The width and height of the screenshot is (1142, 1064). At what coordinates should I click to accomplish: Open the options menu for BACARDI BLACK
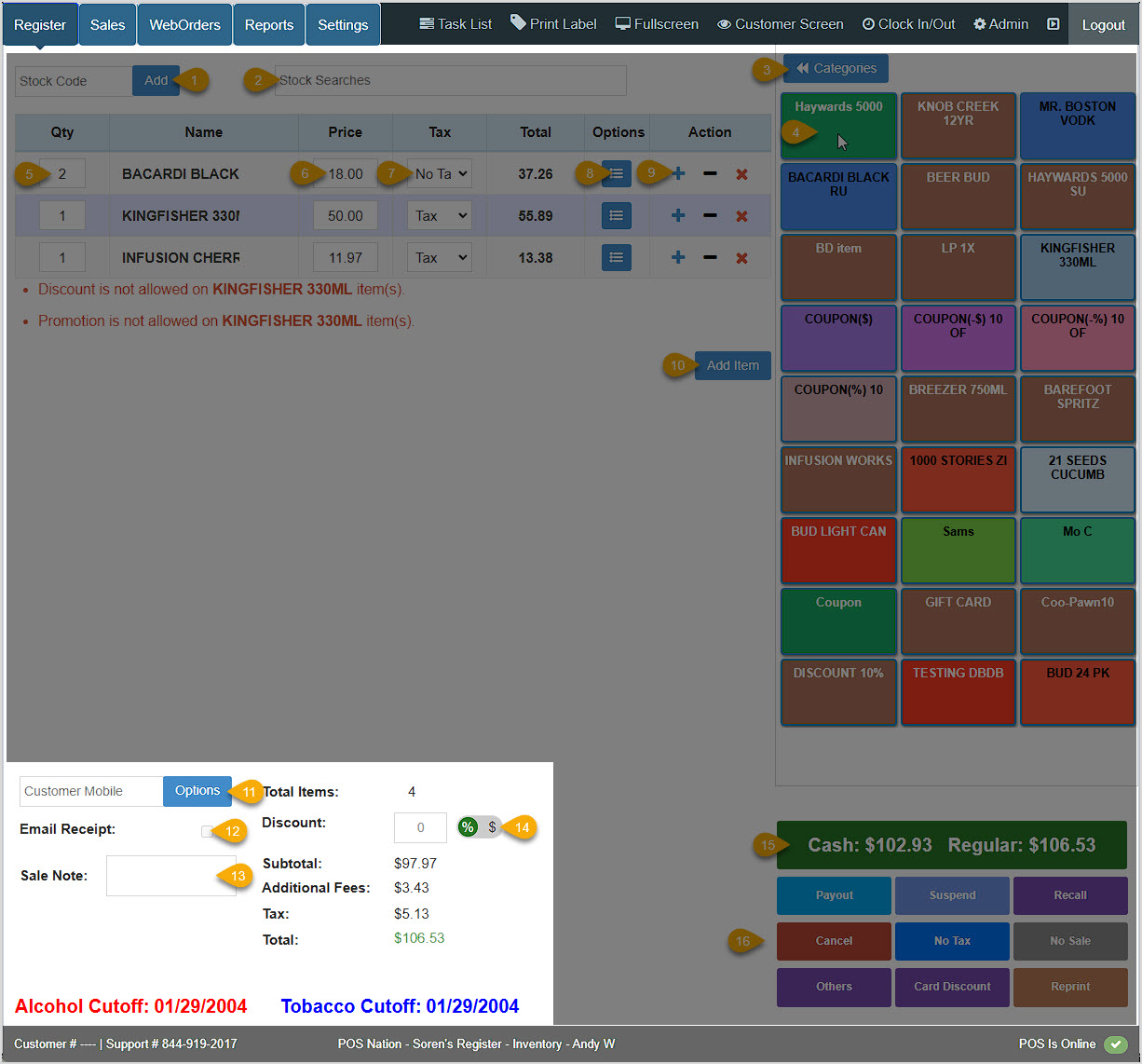coord(616,173)
